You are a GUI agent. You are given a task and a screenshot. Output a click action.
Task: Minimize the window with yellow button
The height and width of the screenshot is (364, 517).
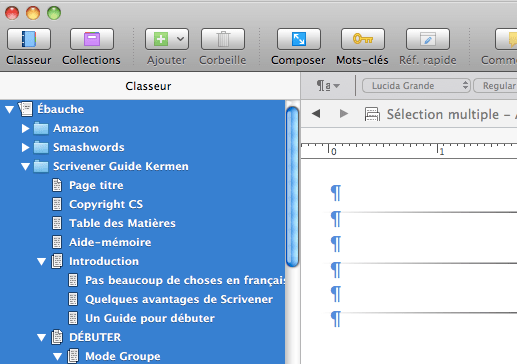click(33, 13)
